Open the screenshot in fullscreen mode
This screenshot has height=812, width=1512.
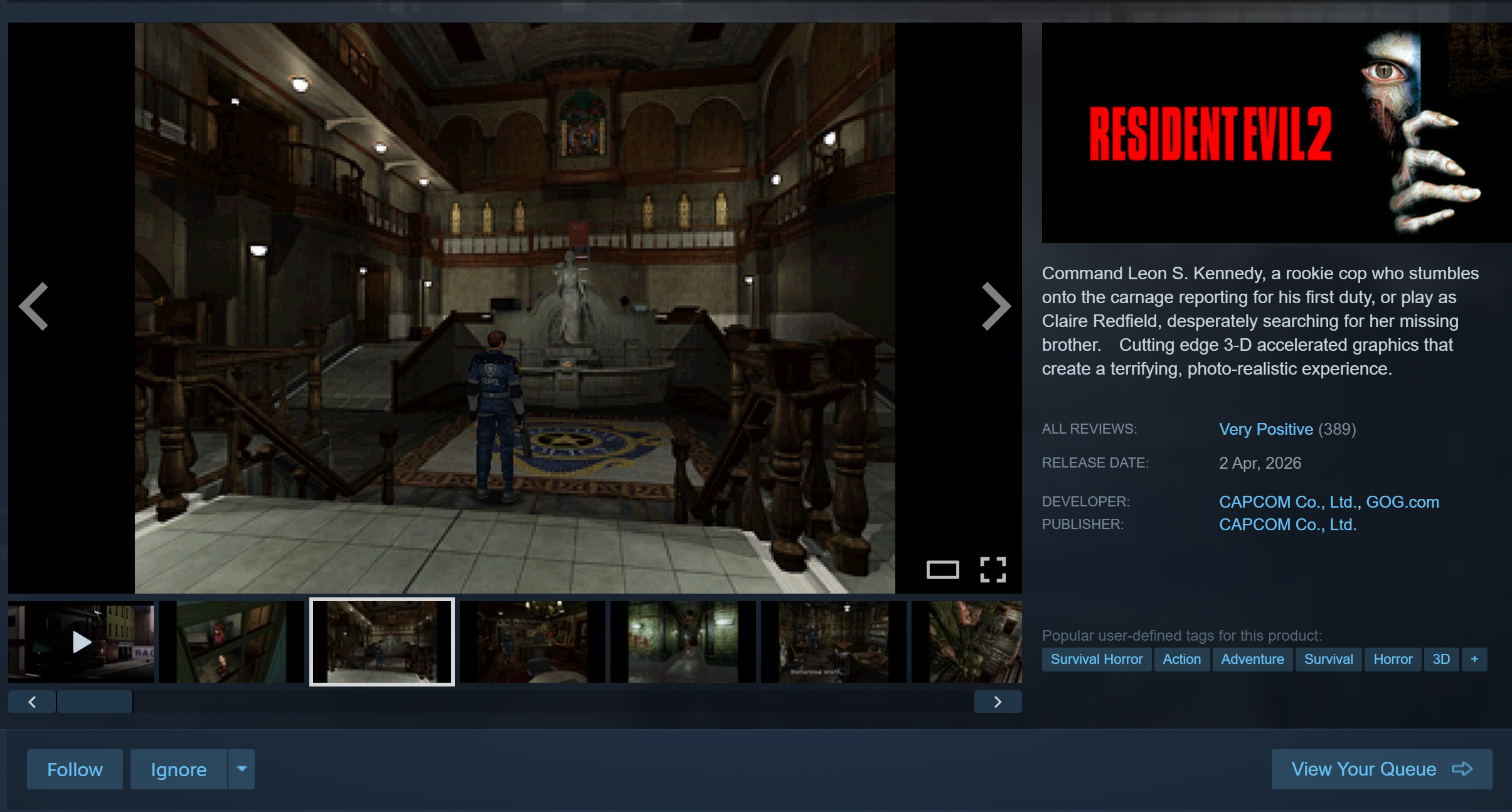click(993, 570)
